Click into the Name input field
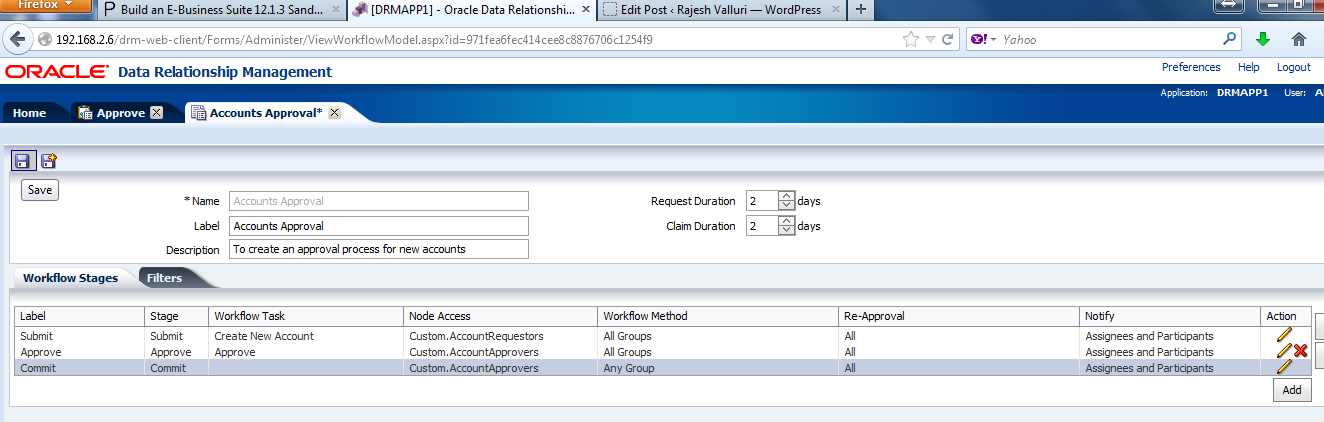 point(379,201)
